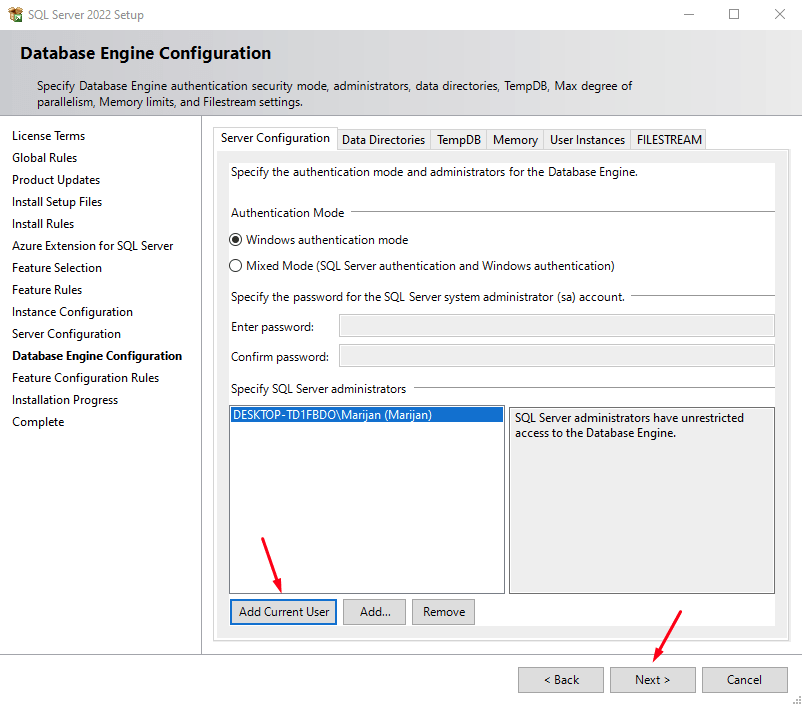802x704 pixels.
Task: Click the SQL Server Setup title bar icon
Action: 15,14
